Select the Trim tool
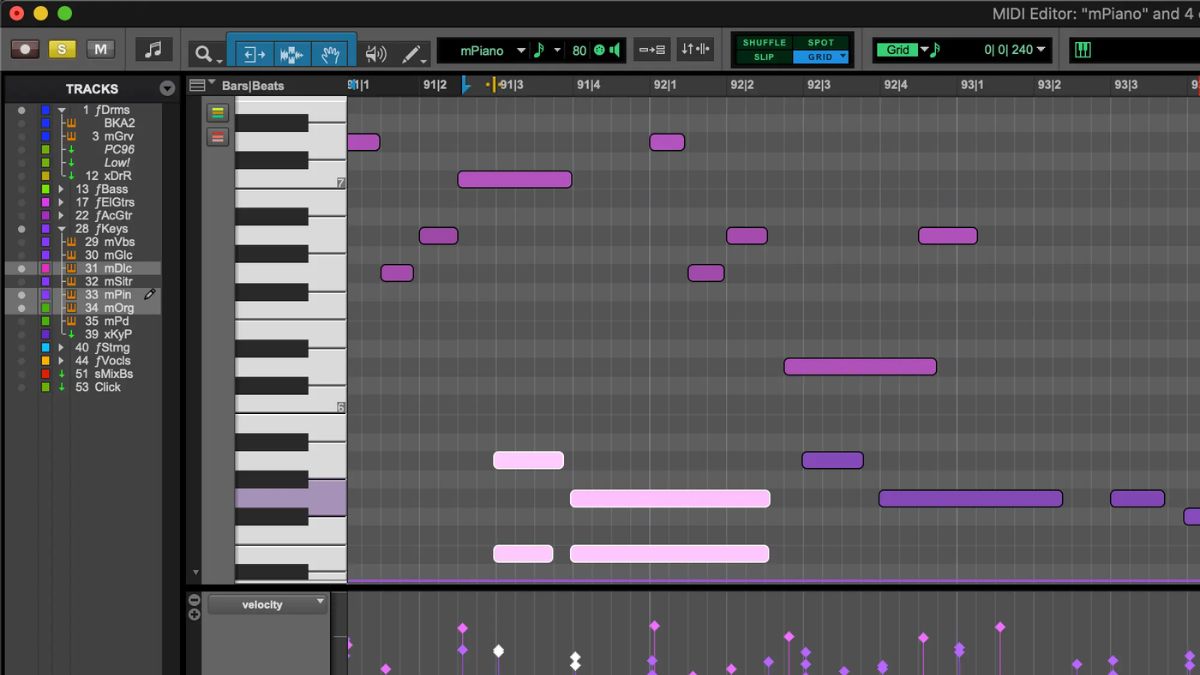Image resolution: width=1200 pixels, height=675 pixels. coord(254,53)
